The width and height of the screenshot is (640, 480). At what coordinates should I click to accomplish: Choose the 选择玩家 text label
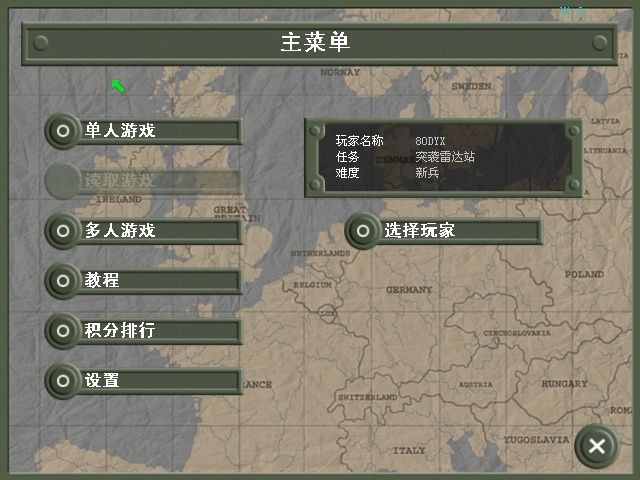click(420, 230)
